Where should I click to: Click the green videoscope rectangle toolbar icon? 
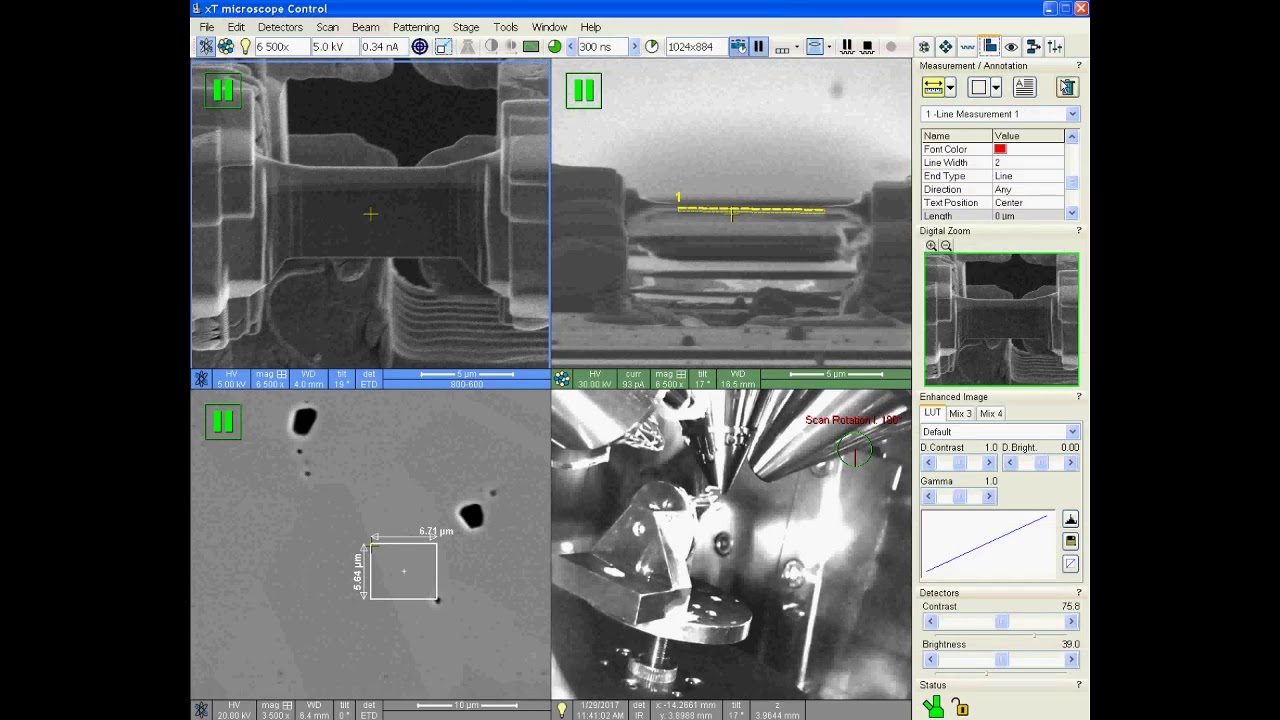pyautogui.click(x=531, y=46)
